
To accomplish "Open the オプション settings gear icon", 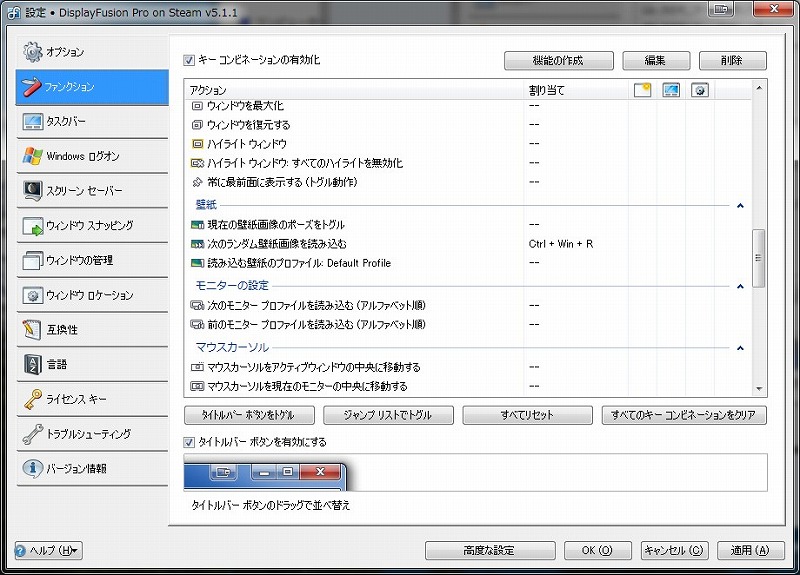I will tap(33, 52).
